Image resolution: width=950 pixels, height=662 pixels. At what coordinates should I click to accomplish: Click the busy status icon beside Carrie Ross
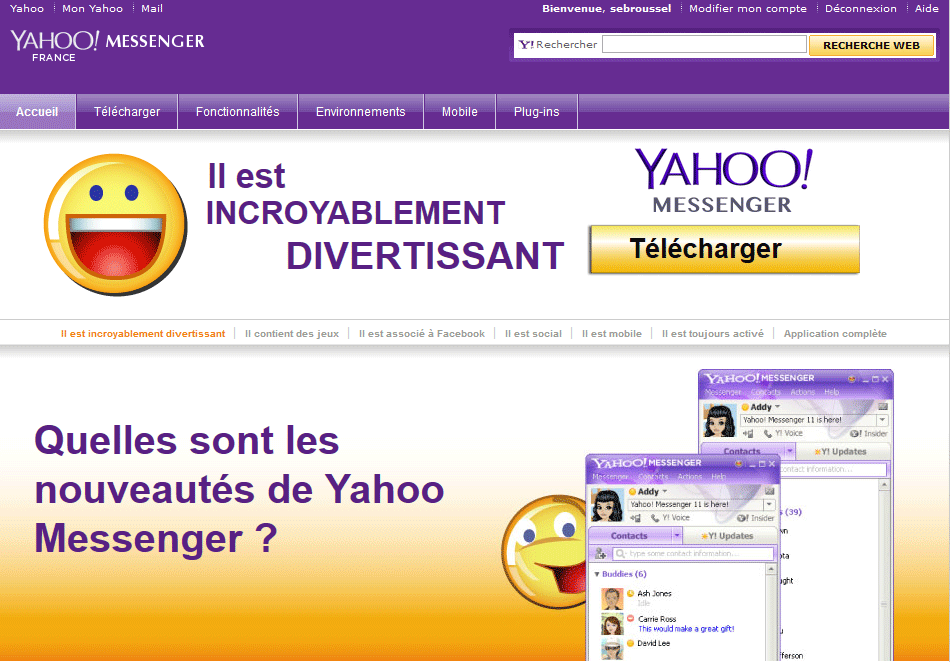tap(630, 618)
